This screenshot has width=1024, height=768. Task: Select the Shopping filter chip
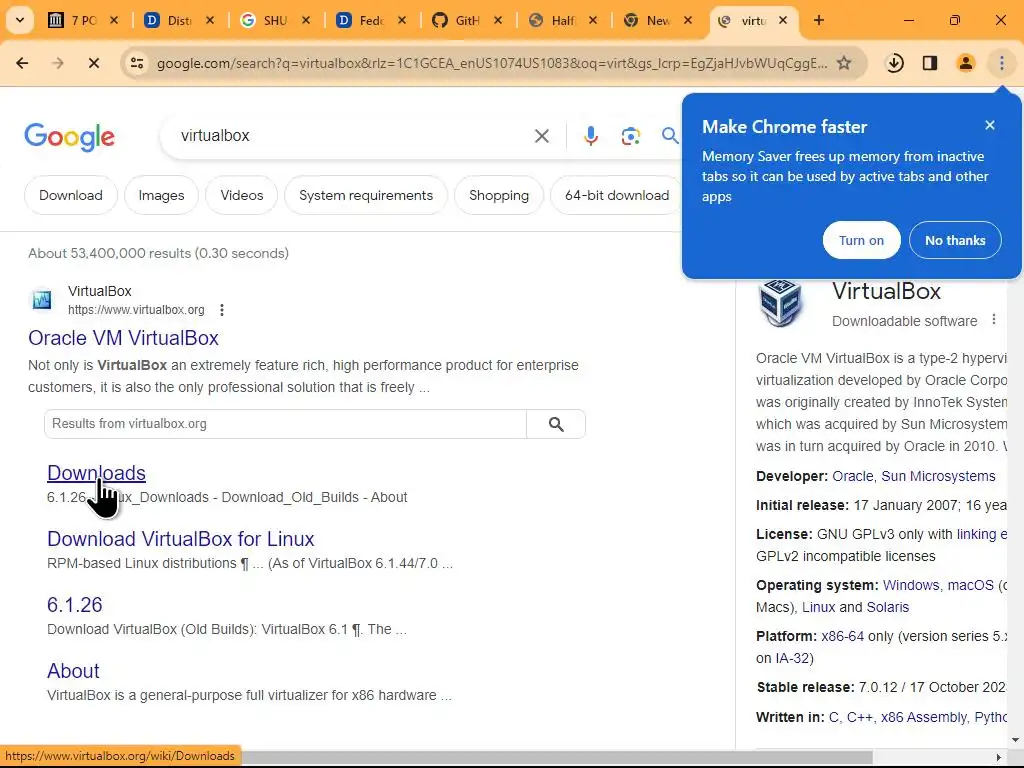(499, 195)
